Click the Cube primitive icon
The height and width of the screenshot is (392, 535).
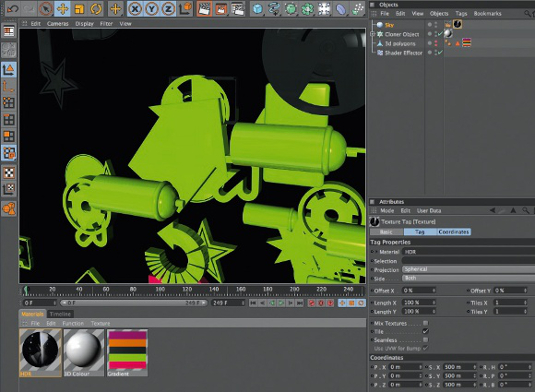tap(258, 9)
